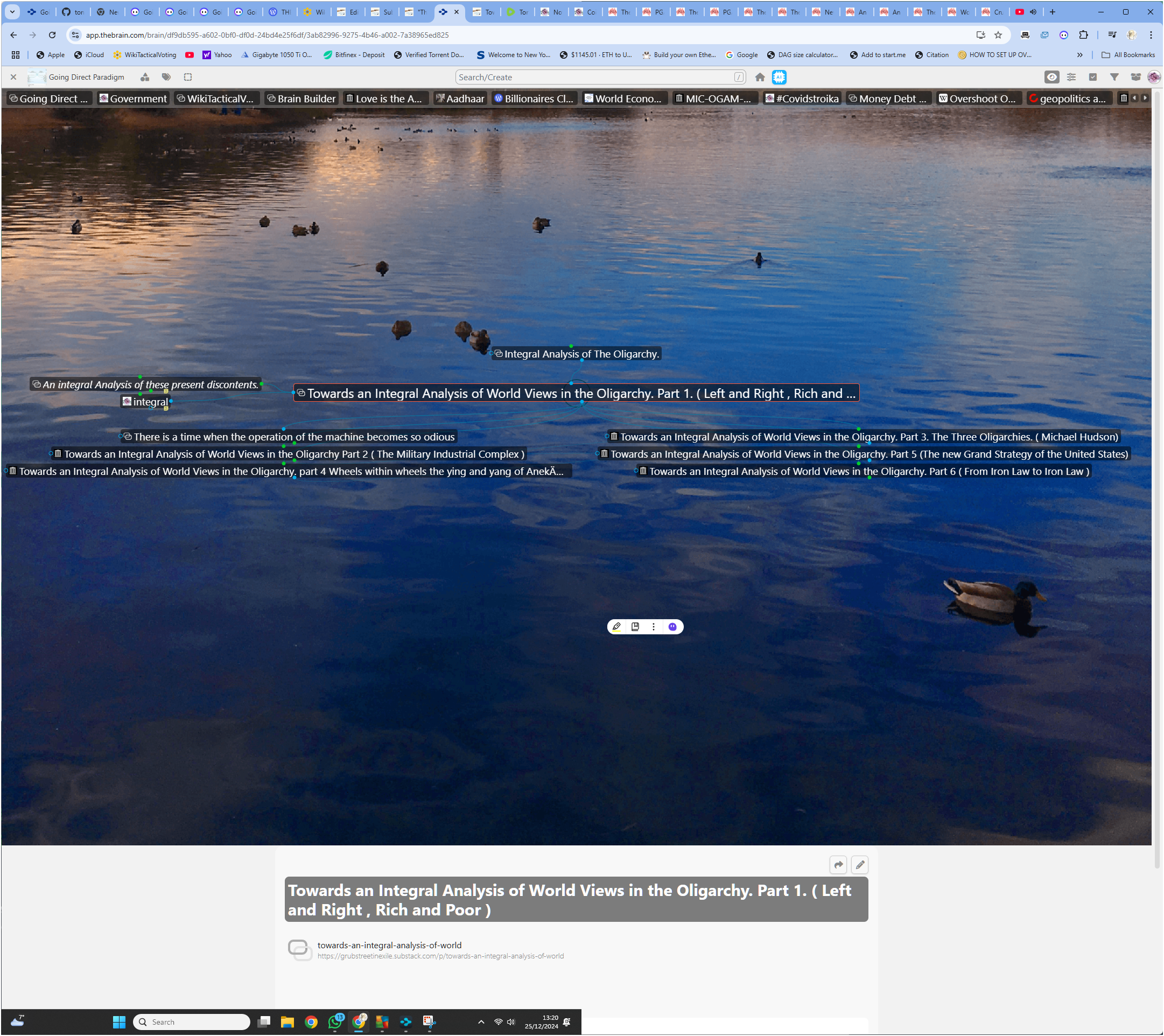Open the three-dot more options menu
Screen dimensions: 1164x1036
tap(654, 626)
